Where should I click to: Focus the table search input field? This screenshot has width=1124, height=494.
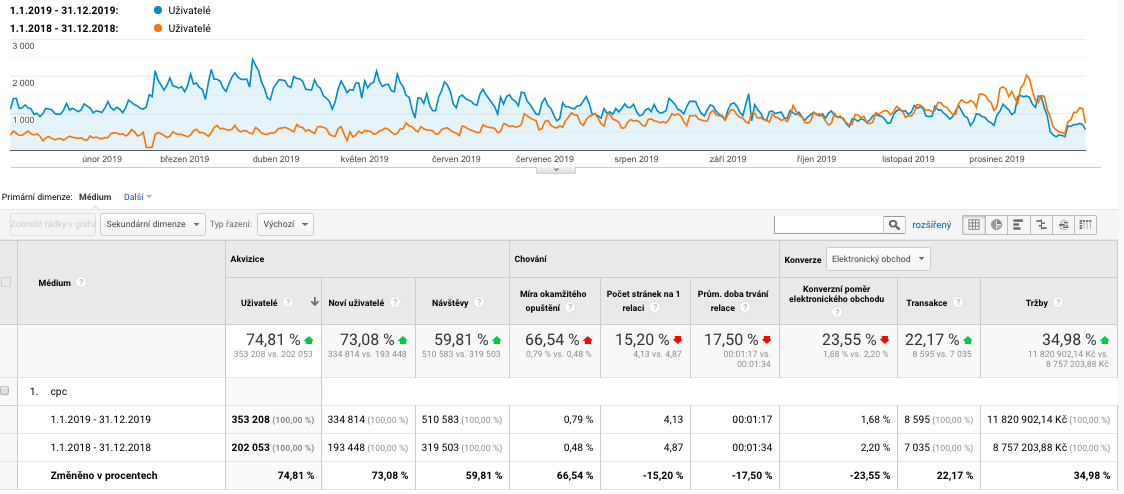pyautogui.click(x=829, y=224)
